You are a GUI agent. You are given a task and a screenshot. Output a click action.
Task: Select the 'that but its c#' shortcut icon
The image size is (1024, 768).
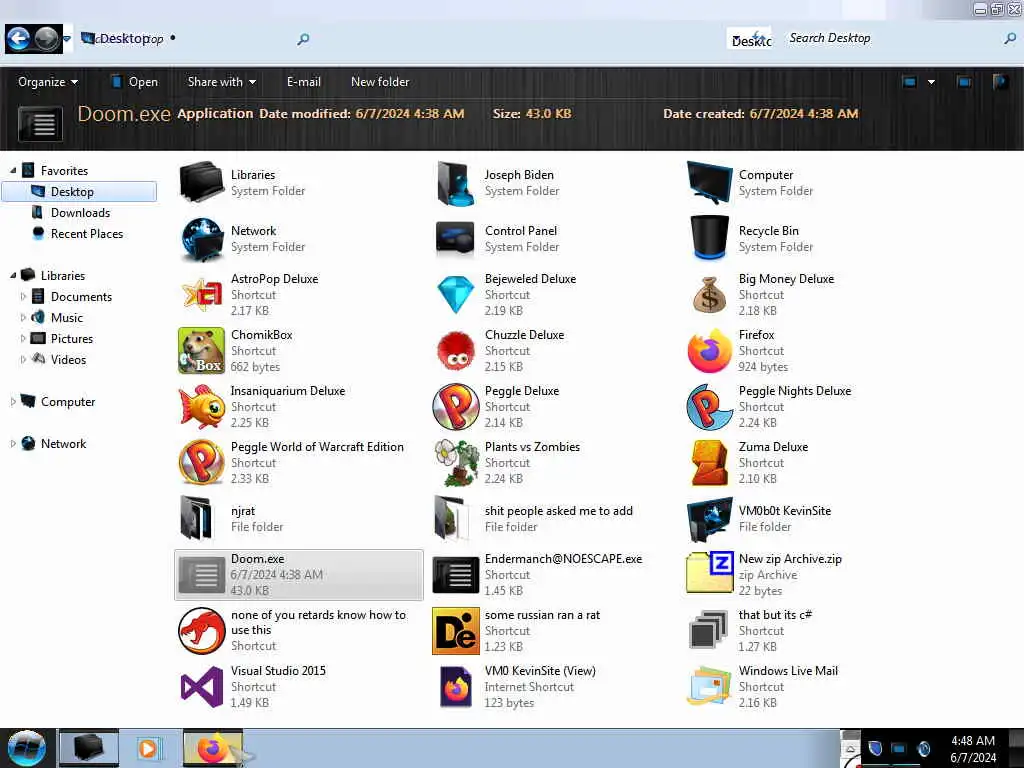709,630
